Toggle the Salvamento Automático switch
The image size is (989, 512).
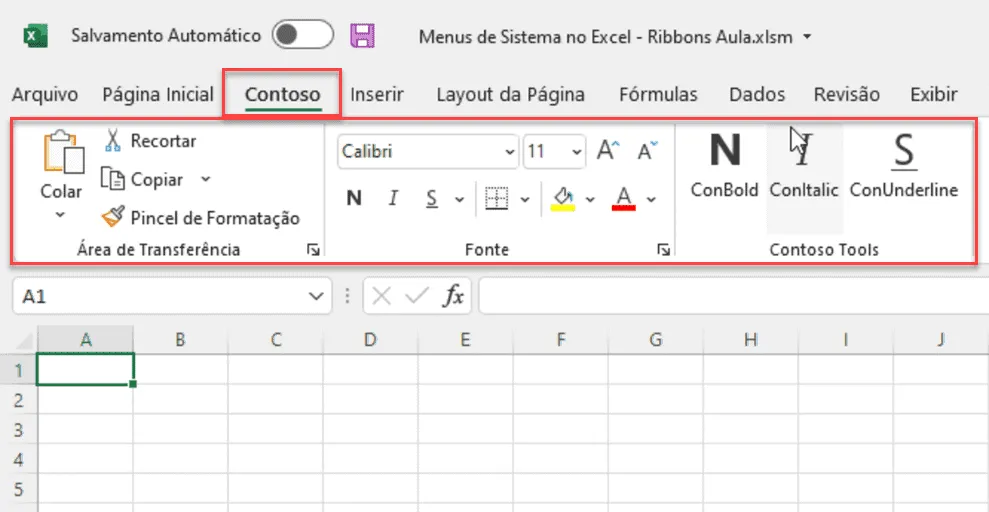point(303,35)
